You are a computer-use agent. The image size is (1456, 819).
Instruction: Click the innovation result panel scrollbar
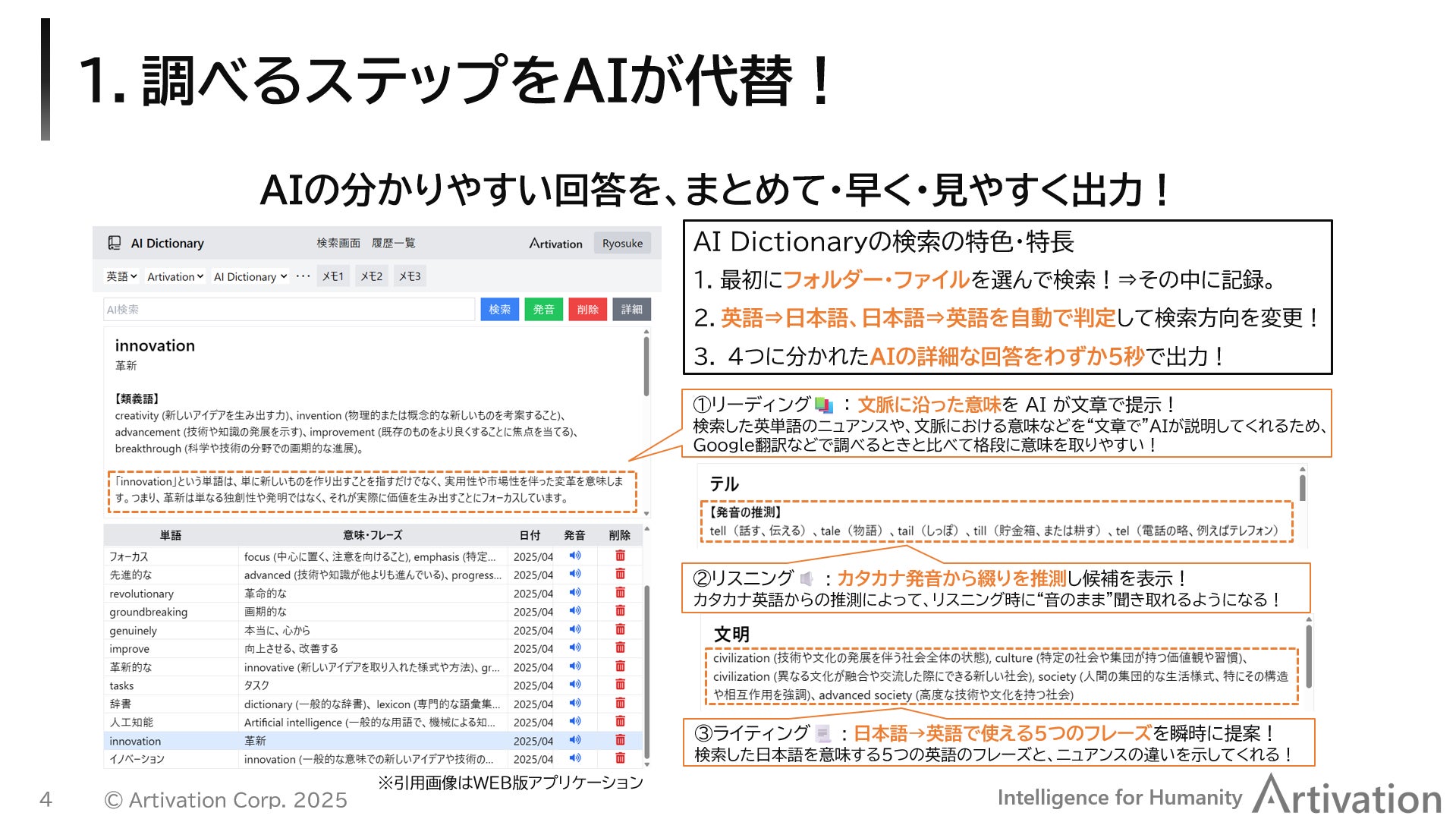click(x=646, y=366)
